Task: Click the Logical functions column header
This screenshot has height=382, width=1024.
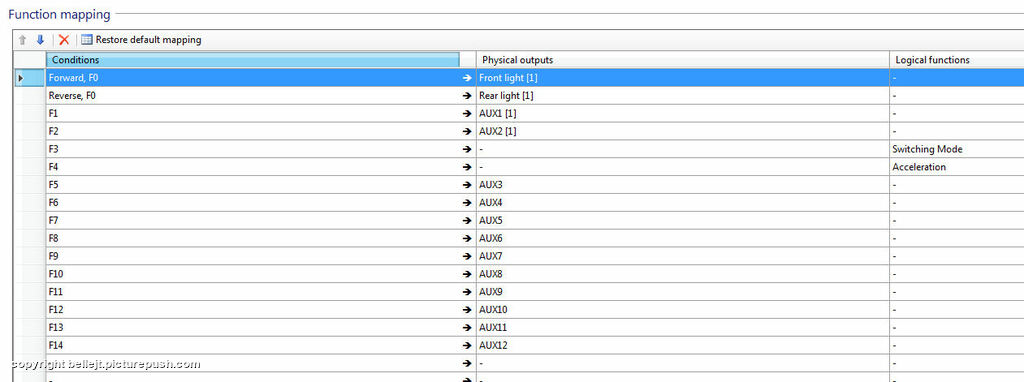Action: click(x=957, y=60)
